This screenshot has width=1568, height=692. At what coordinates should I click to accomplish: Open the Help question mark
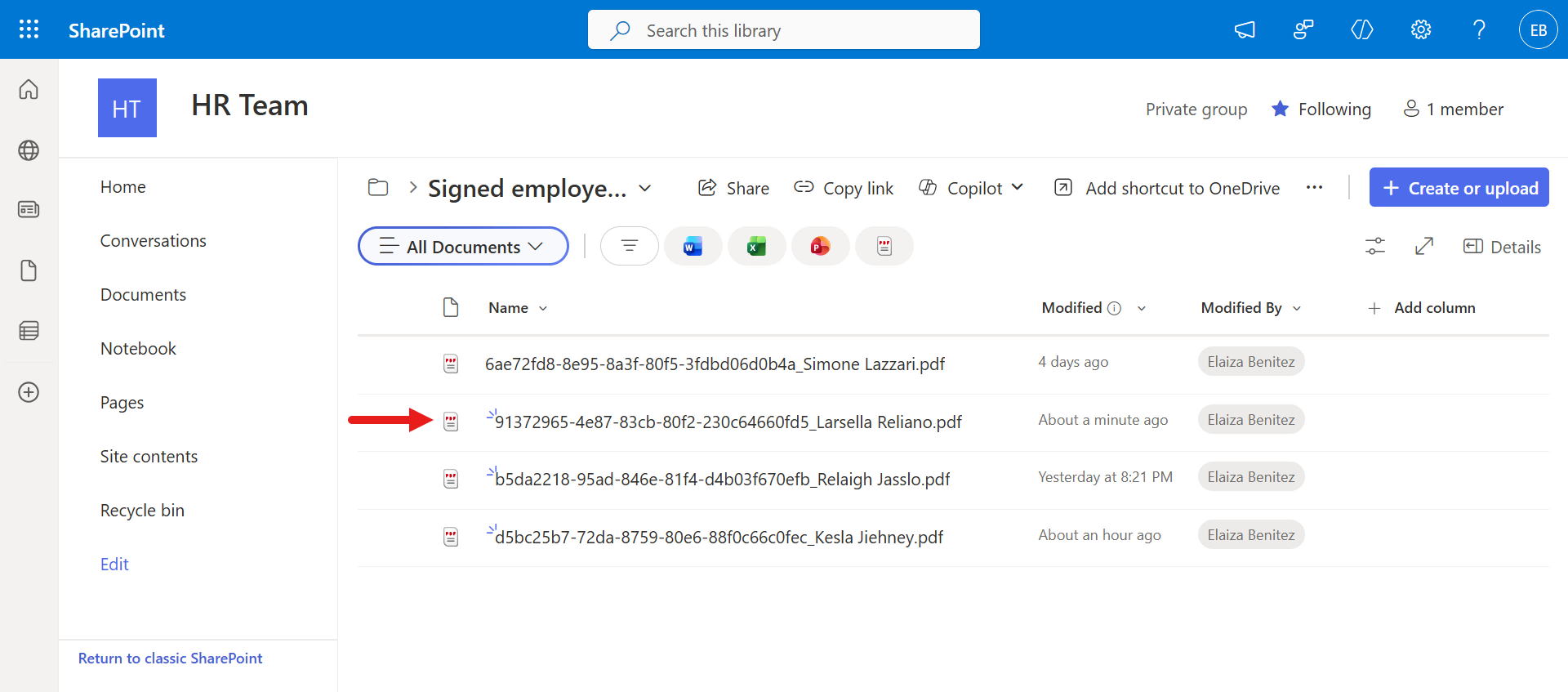[x=1479, y=30]
